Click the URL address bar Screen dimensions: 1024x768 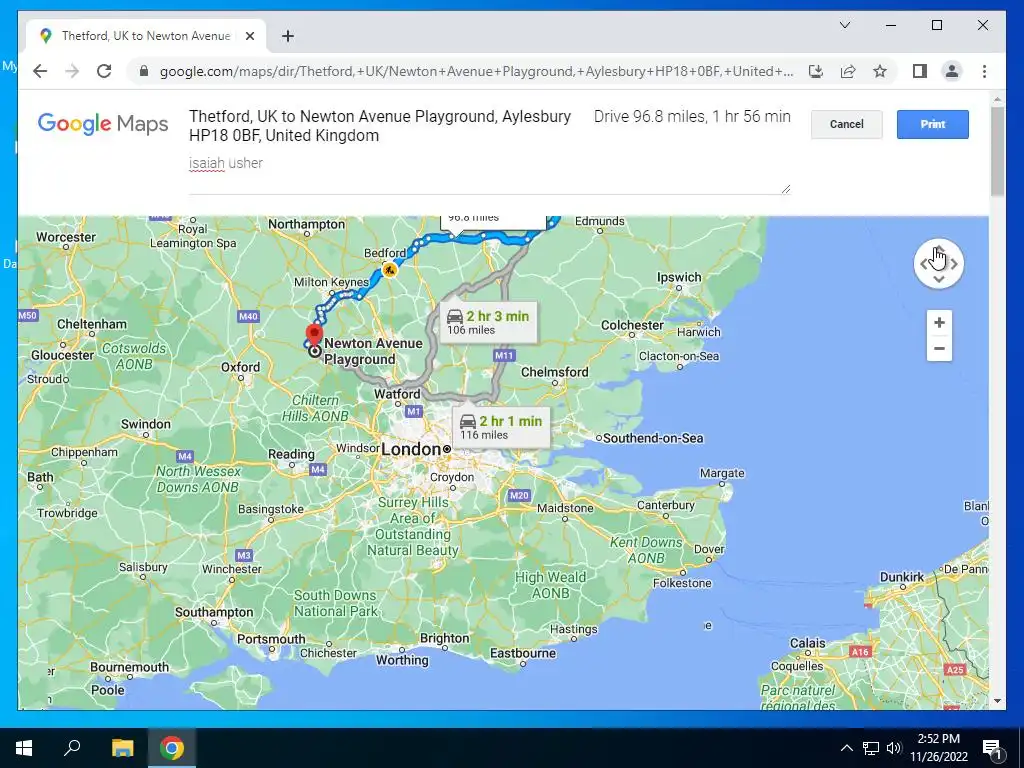coord(477,71)
